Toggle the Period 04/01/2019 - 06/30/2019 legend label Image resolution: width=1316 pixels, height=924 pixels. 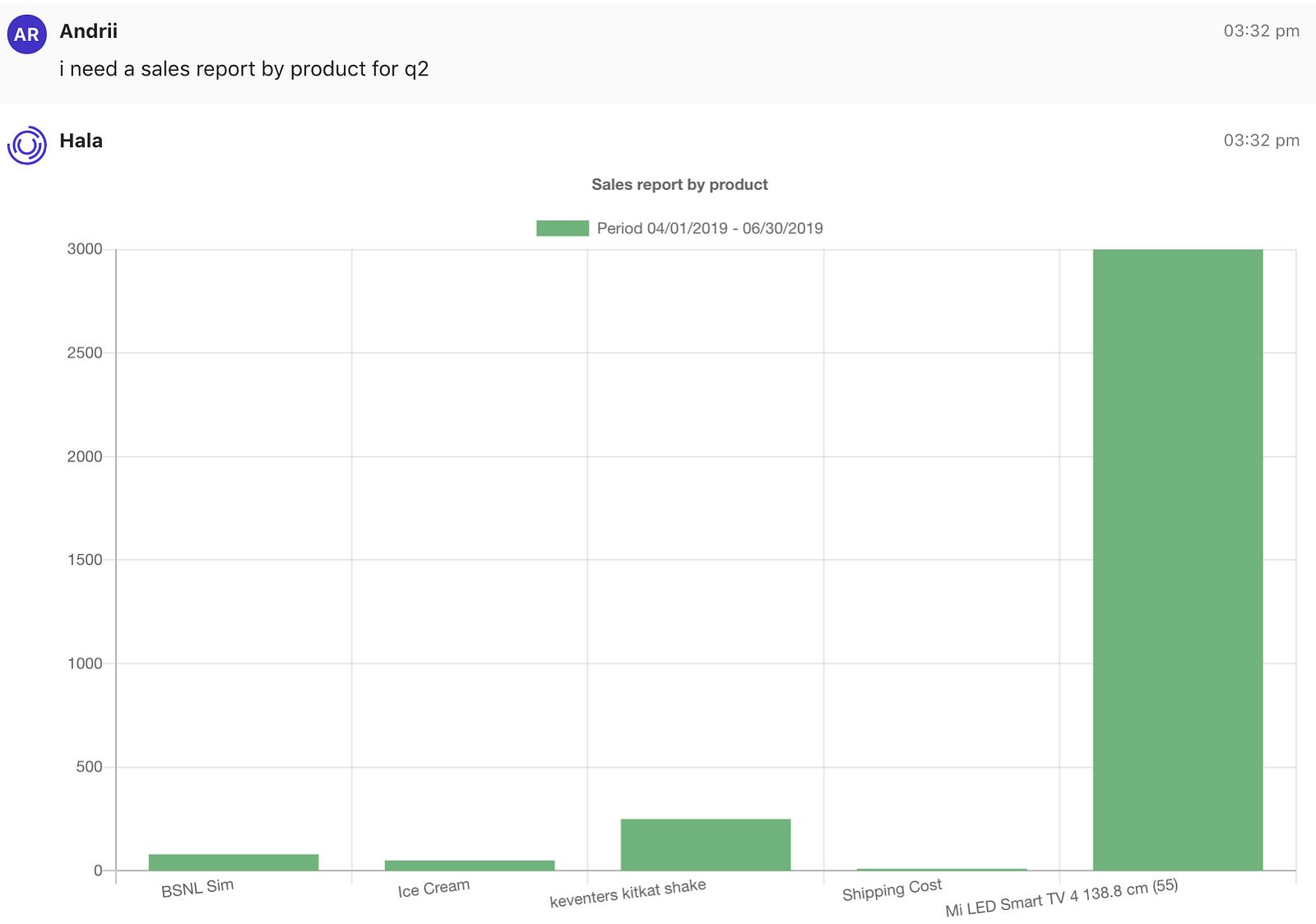(x=709, y=229)
